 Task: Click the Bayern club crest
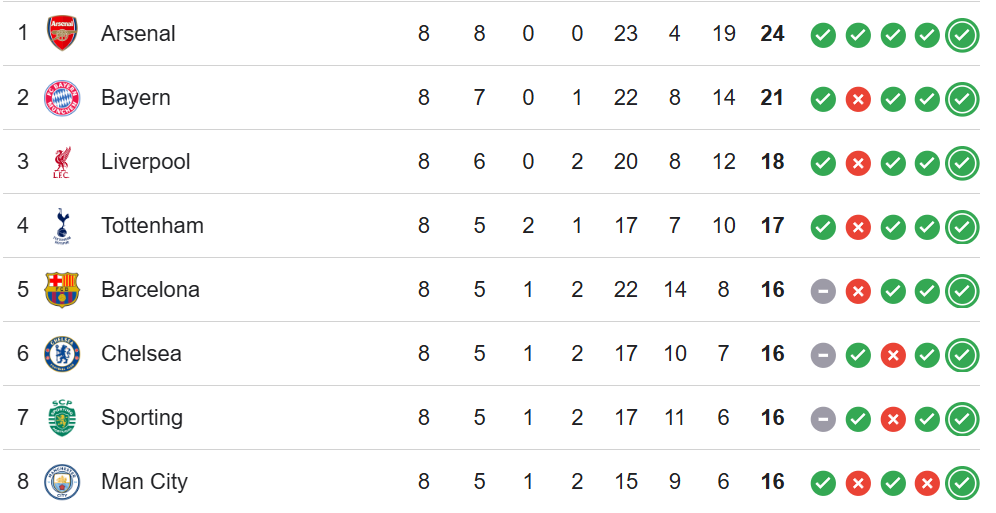[62, 98]
